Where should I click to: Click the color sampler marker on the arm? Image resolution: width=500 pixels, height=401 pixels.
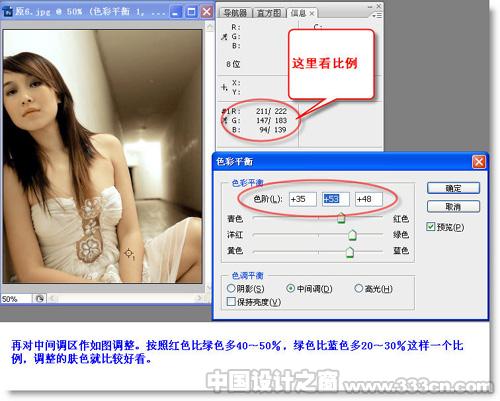[129, 254]
